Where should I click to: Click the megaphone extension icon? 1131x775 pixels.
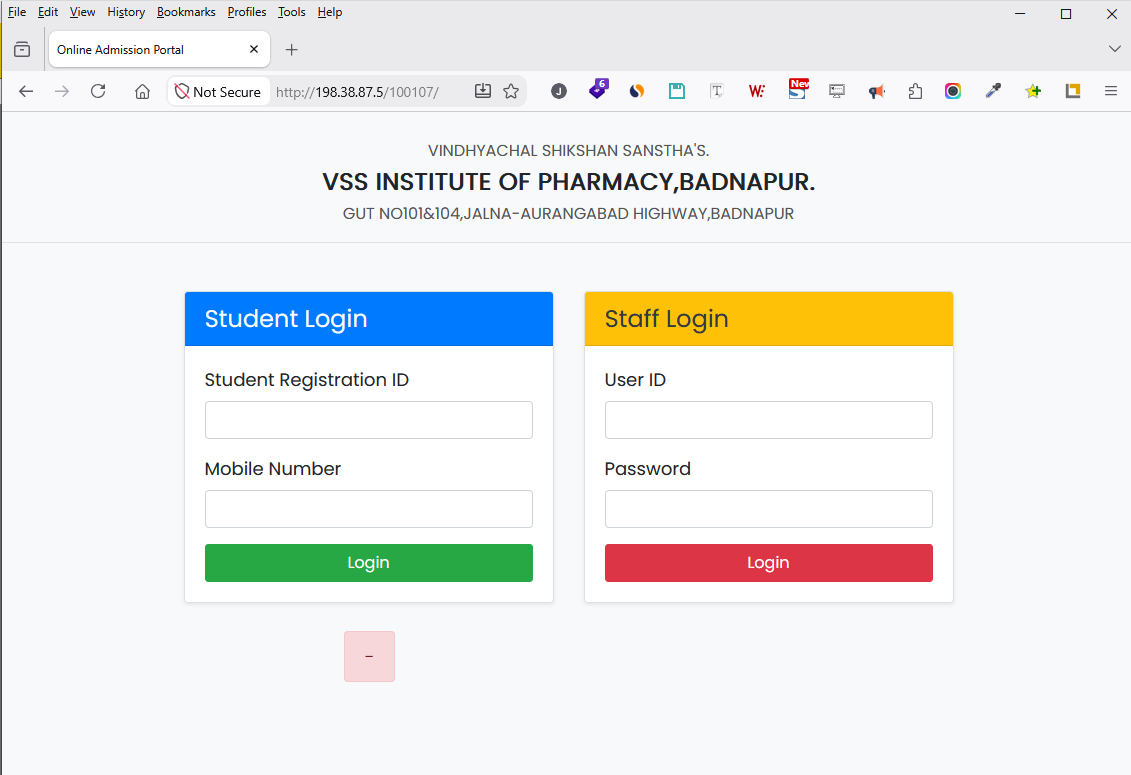[x=876, y=91]
